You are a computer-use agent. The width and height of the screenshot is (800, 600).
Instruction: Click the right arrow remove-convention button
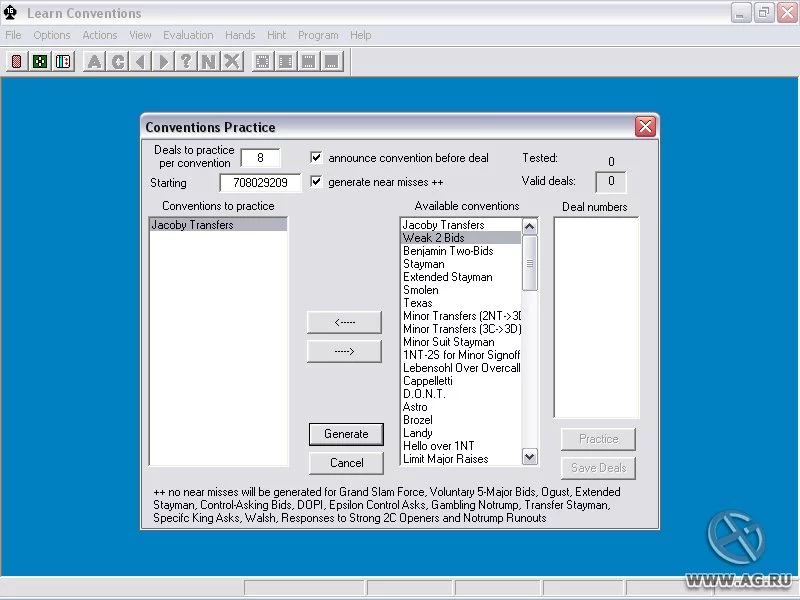pos(344,352)
